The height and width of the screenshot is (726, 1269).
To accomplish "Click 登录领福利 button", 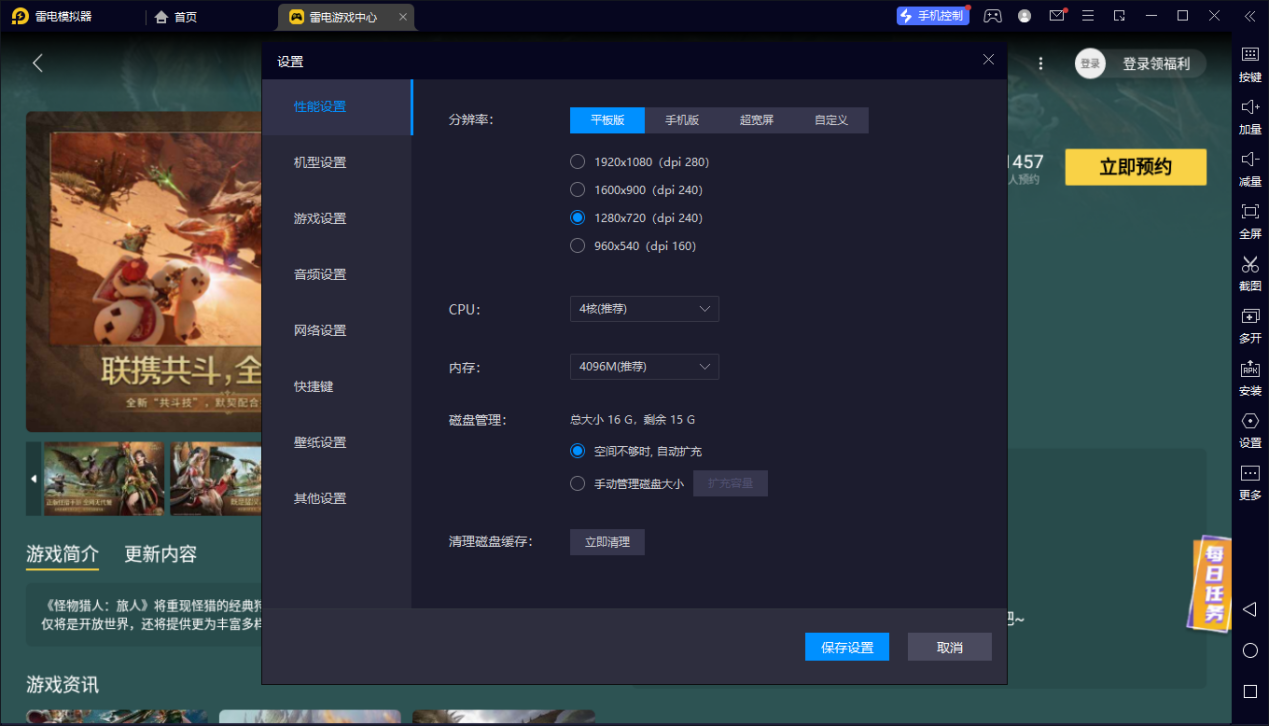I will click(x=1156, y=63).
